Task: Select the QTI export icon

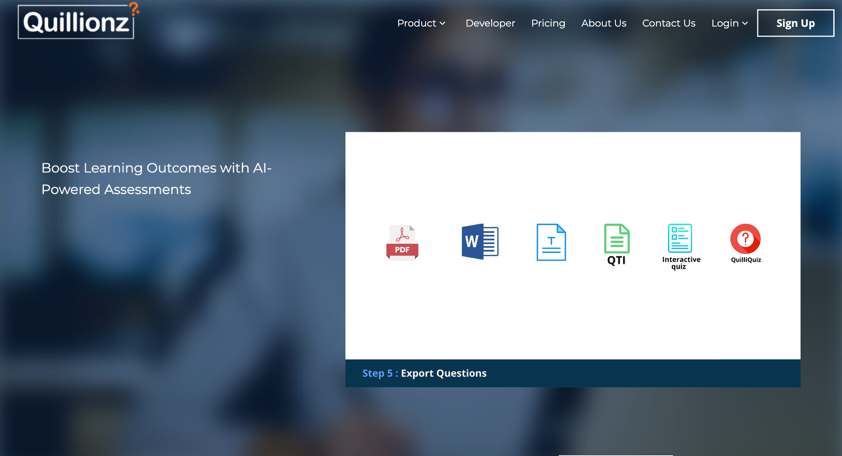Action: coord(616,244)
